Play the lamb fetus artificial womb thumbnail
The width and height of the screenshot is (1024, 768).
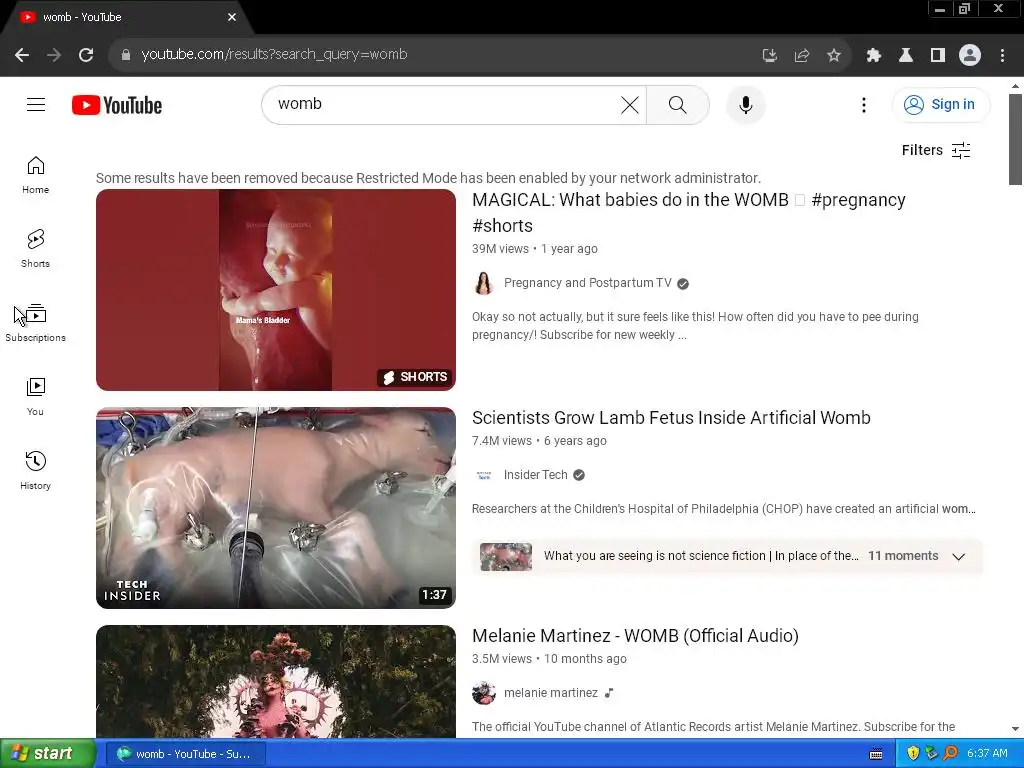point(276,508)
